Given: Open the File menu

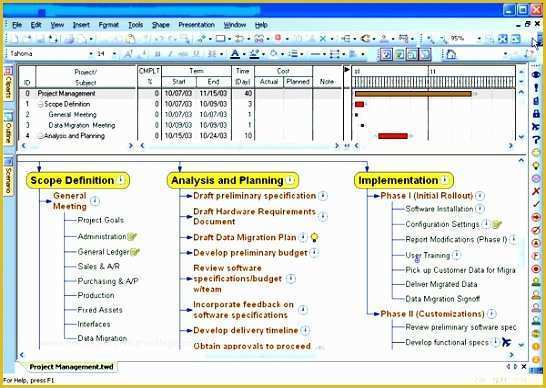Looking at the screenshot, I should (x=17, y=25).
